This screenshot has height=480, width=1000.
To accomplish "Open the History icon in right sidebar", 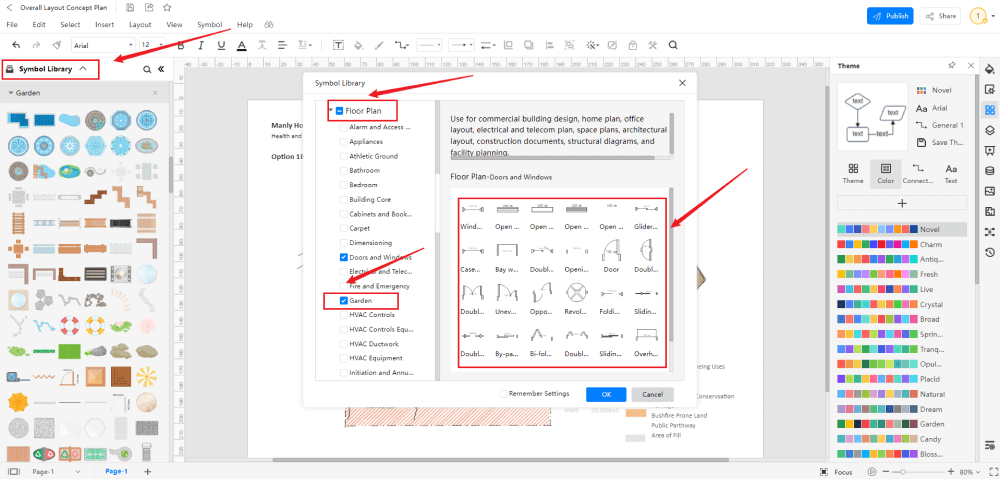I will click(x=989, y=252).
